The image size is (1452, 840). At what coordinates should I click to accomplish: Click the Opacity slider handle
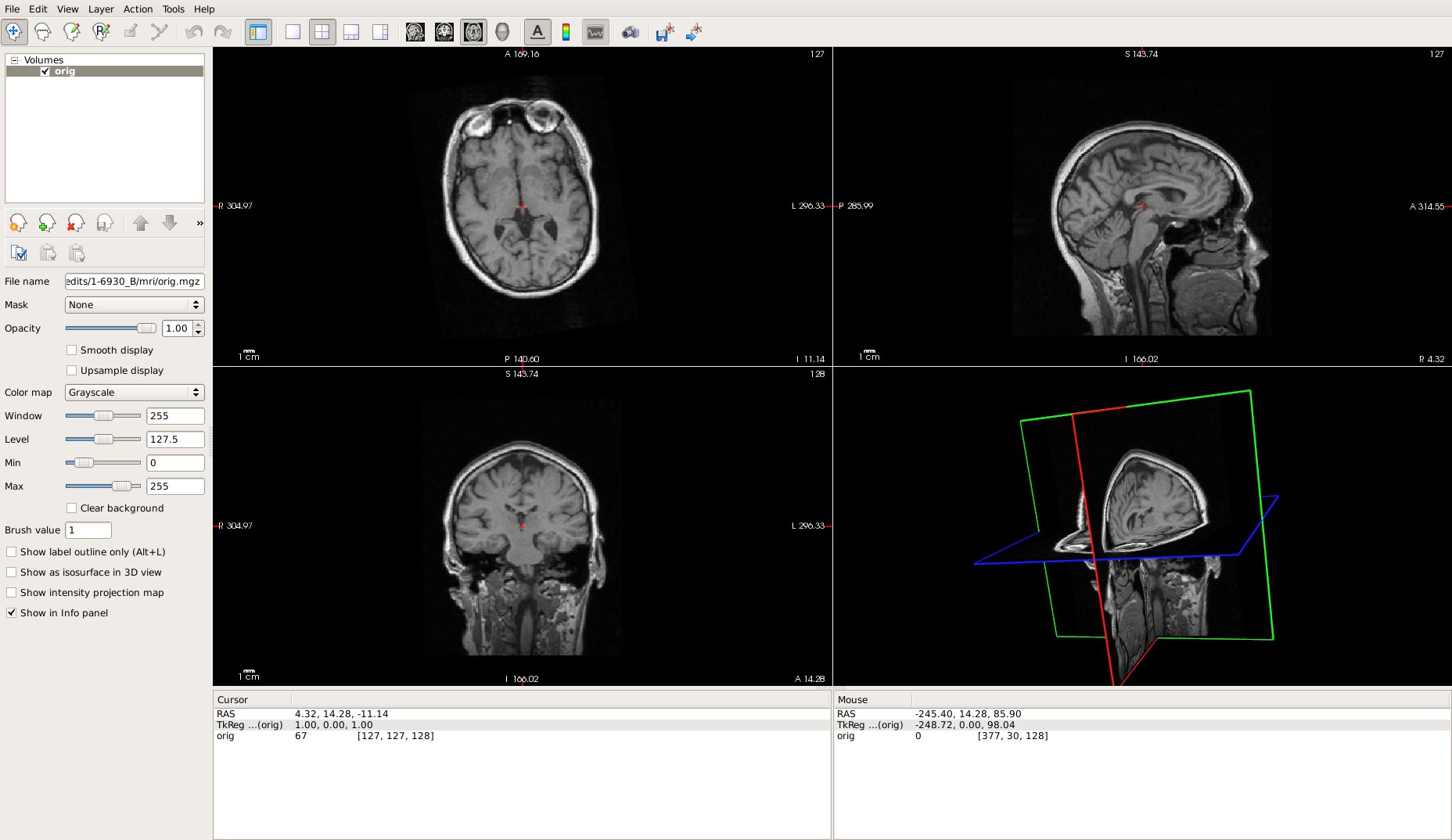pyautogui.click(x=146, y=328)
